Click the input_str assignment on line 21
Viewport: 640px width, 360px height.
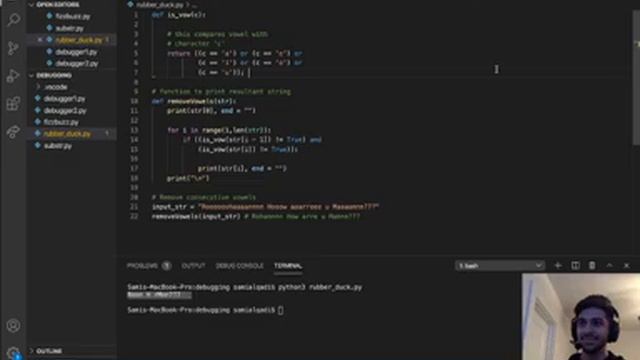coord(265,207)
